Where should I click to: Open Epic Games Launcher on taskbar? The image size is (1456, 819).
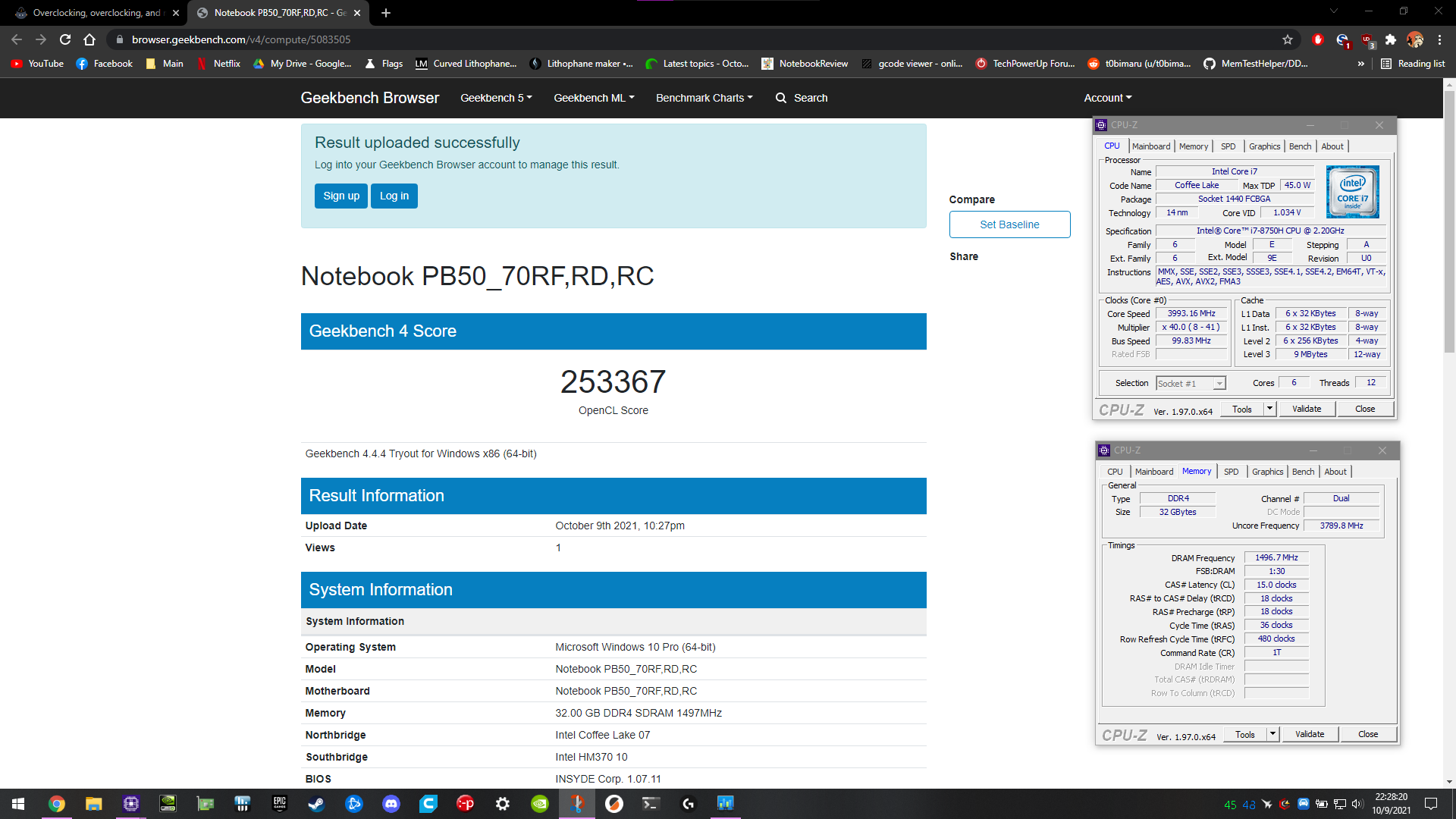[x=280, y=804]
